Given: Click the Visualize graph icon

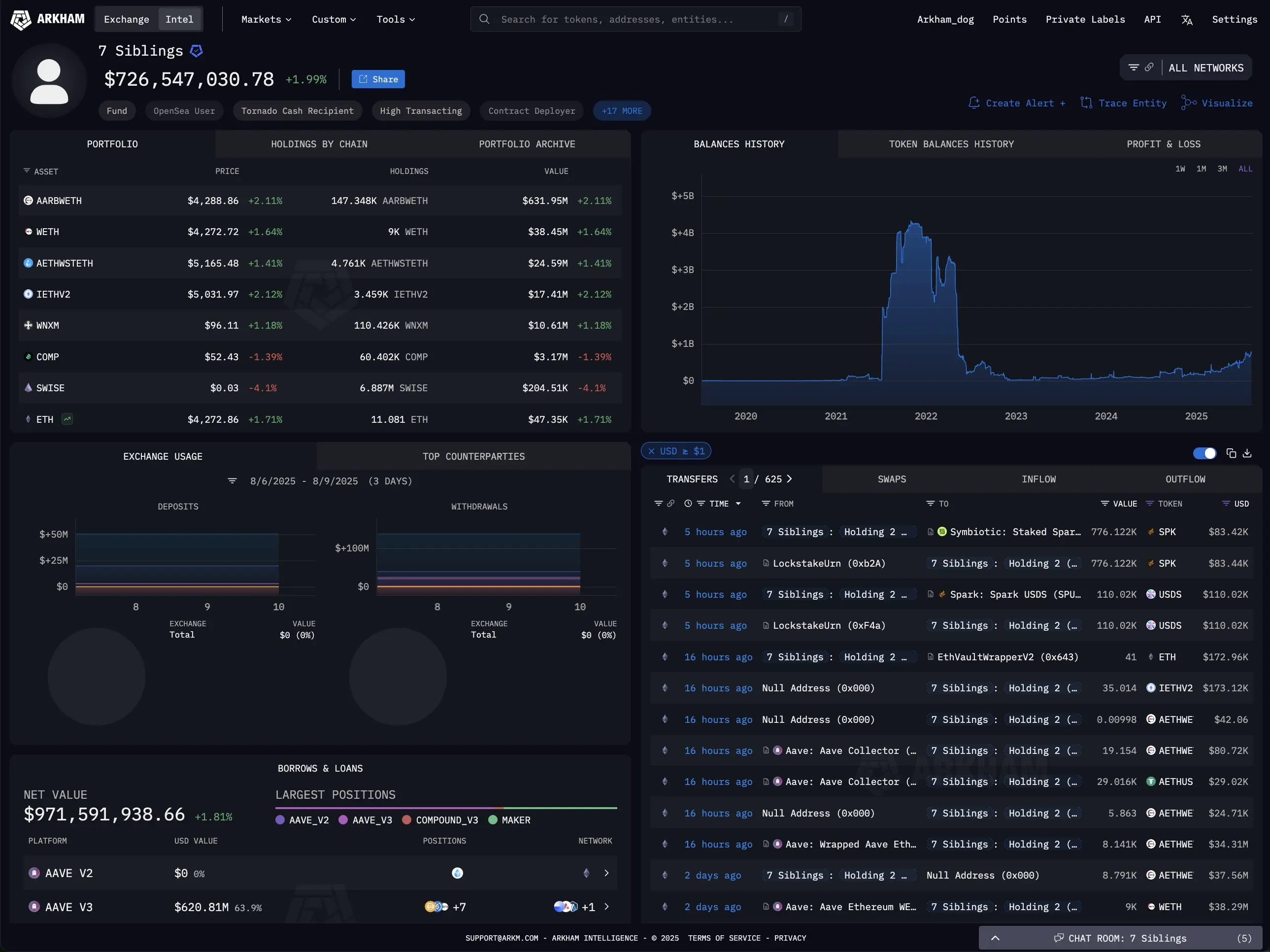Looking at the screenshot, I should pyautogui.click(x=1189, y=103).
